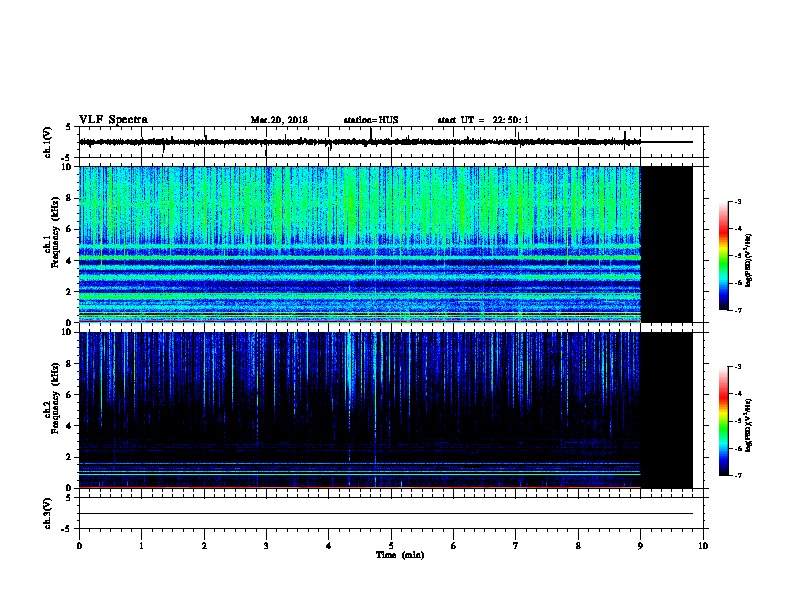The height and width of the screenshot is (612, 792).
Task: Click the "ch.1(V)" waveform axis label
Action: (48, 142)
